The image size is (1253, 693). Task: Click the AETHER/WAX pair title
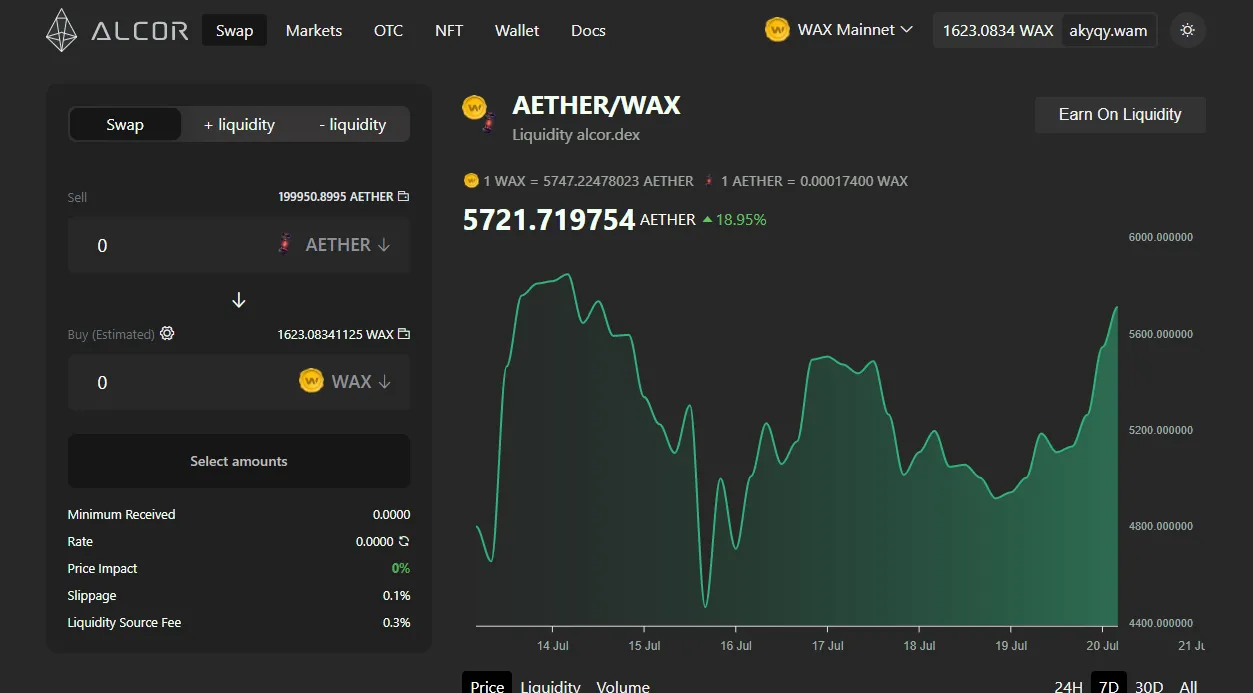(x=596, y=105)
